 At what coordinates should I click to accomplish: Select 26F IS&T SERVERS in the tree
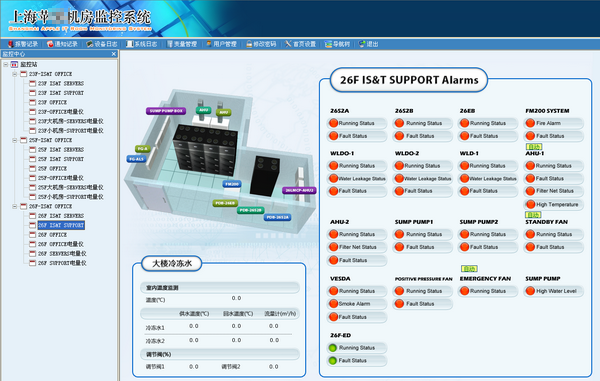click(61, 216)
